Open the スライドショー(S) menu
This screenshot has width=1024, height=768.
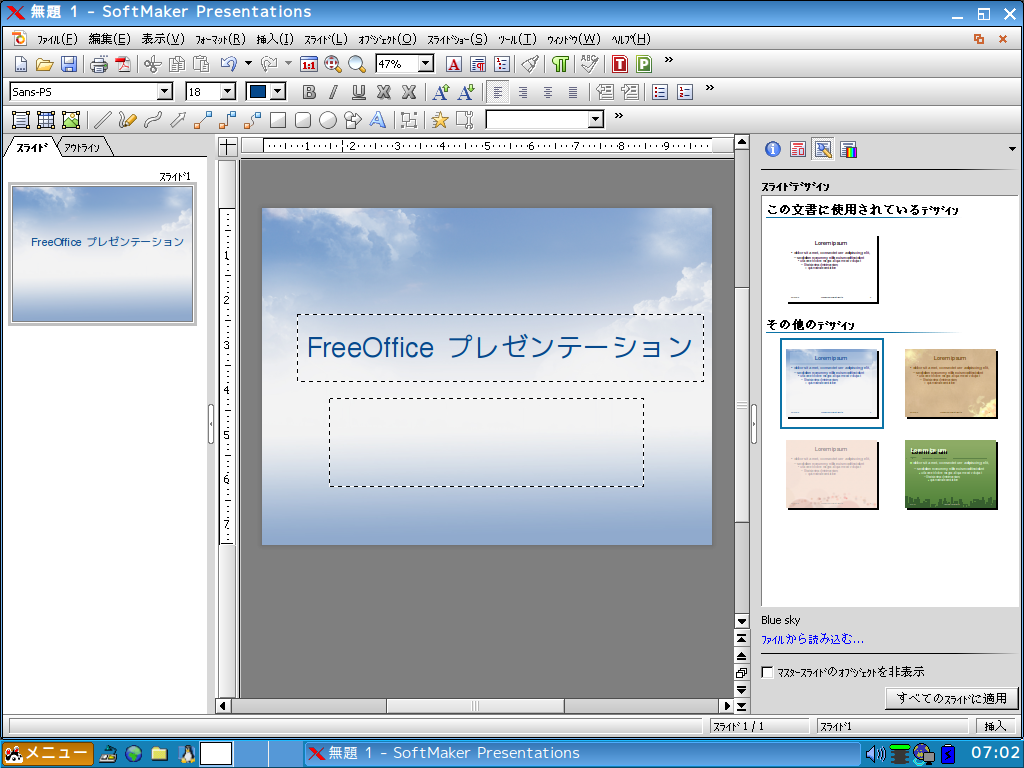457,39
